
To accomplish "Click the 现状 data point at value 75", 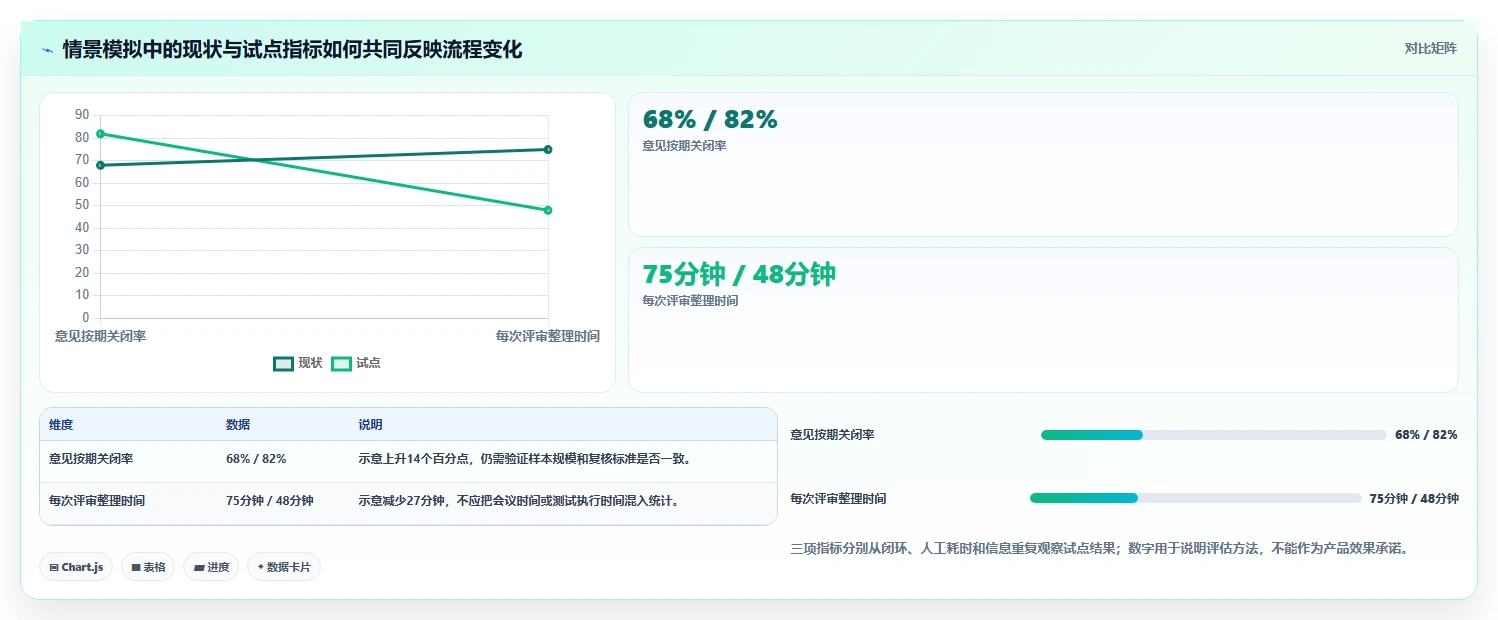I will [x=548, y=149].
